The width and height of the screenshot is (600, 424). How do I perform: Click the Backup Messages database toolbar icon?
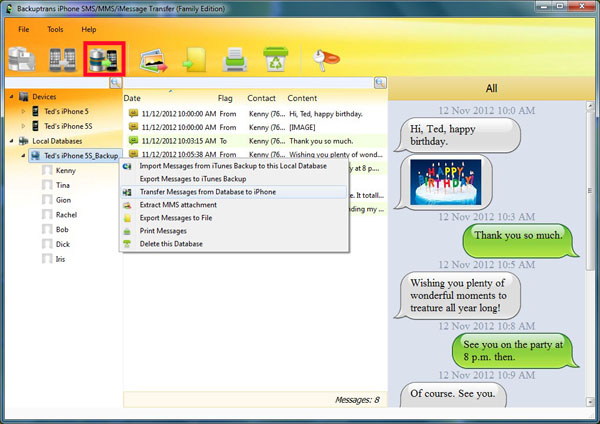(22, 59)
